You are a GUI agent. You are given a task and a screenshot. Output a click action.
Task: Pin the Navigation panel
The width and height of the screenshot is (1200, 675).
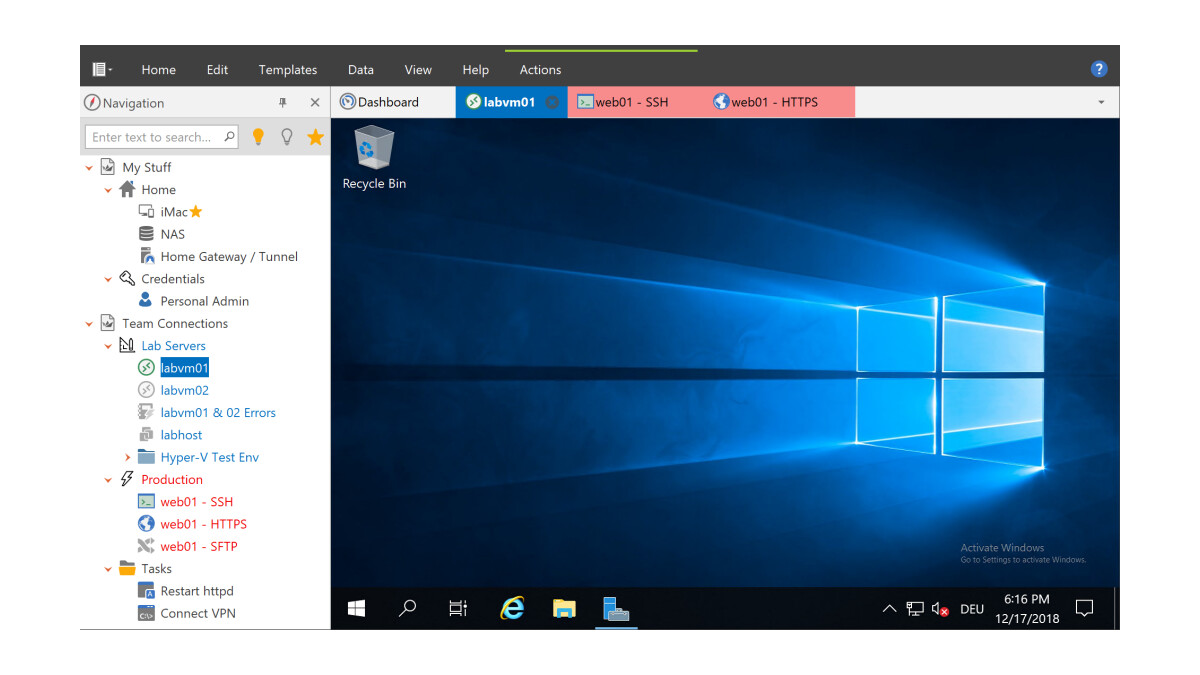tap(283, 103)
